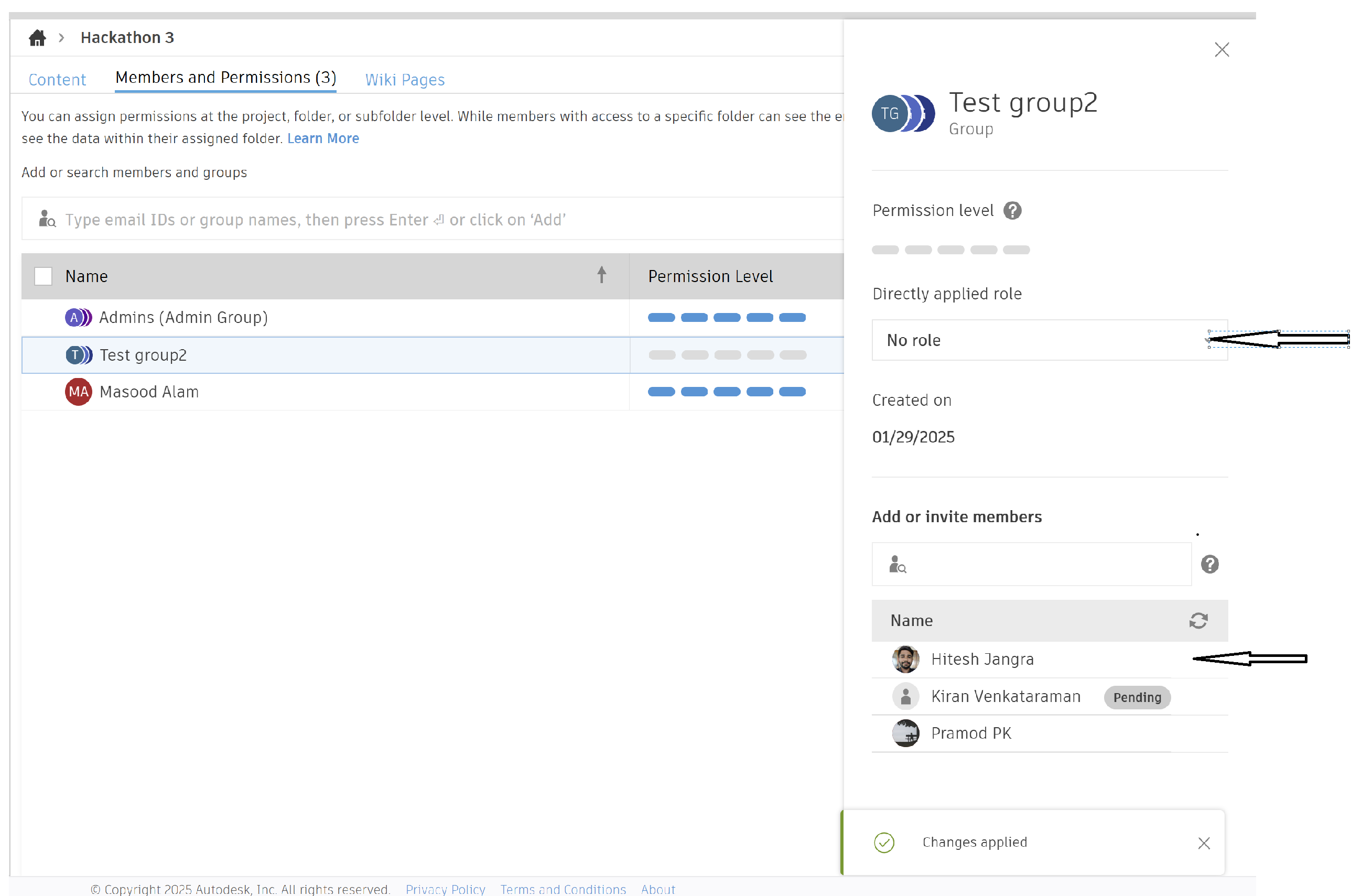Switch to the Content tab

(x=57, y=80)
